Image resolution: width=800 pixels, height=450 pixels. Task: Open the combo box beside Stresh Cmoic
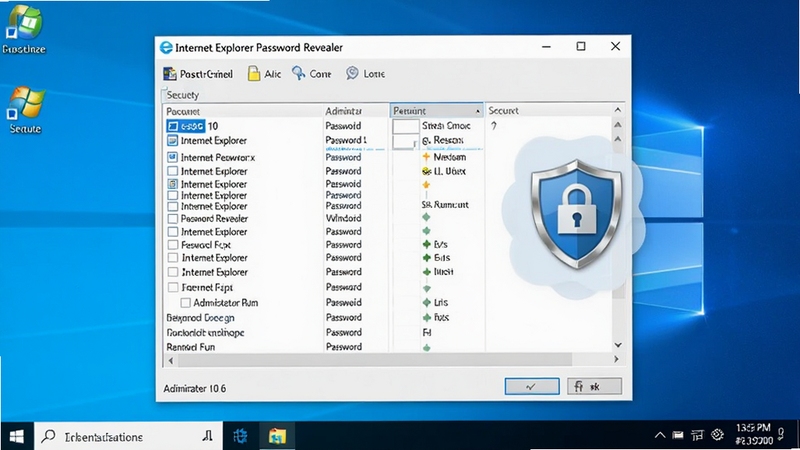[406, 126]
